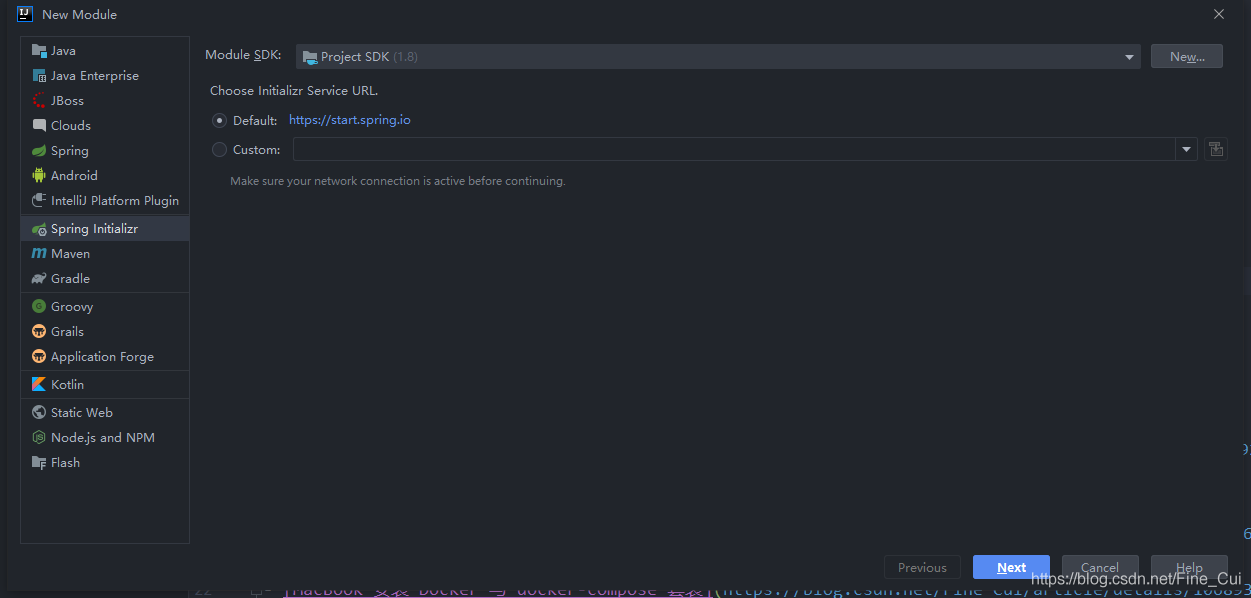Screen dimensions: 1251x598
Task: Click the Groovy green icon
Action: click(39, 307)
